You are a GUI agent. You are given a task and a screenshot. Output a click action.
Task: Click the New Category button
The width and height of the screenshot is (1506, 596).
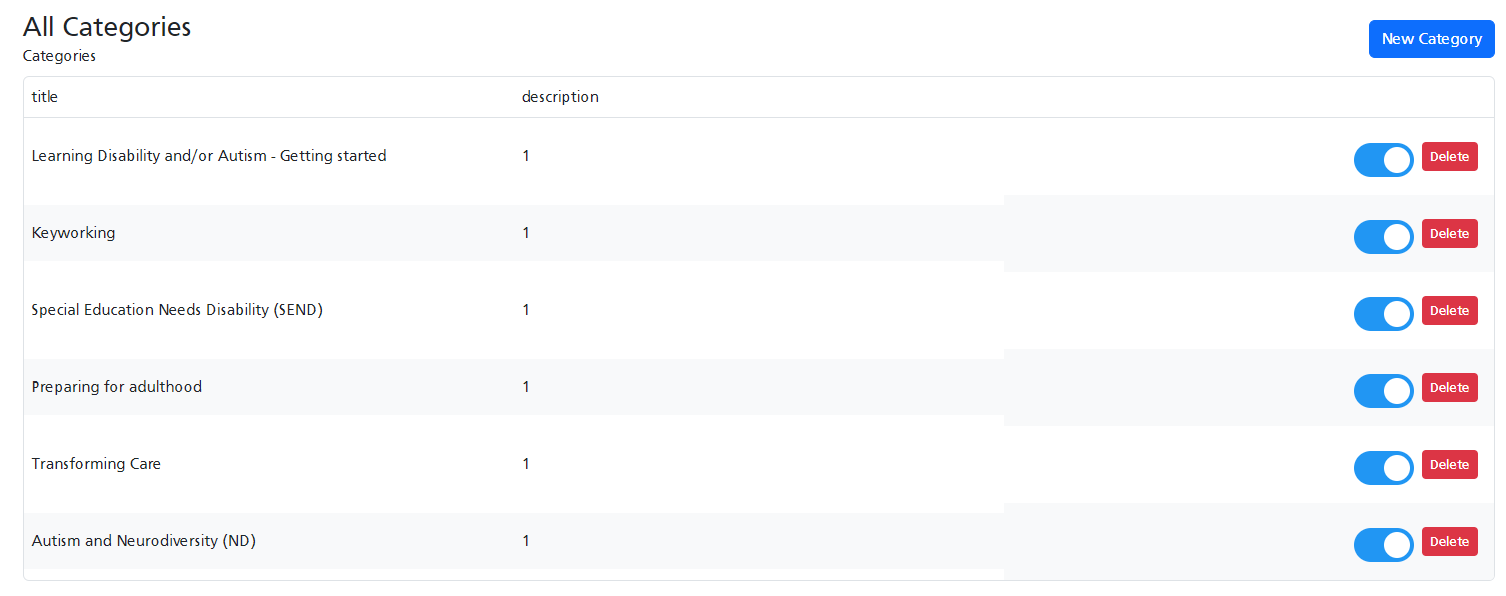tap(1431, 39)
